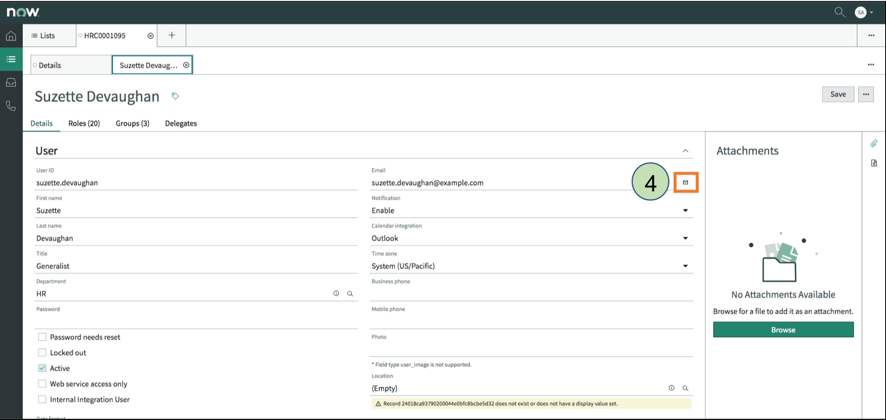Open the document icon below paperclip
The image size is (886, 420).
[874, 163]
